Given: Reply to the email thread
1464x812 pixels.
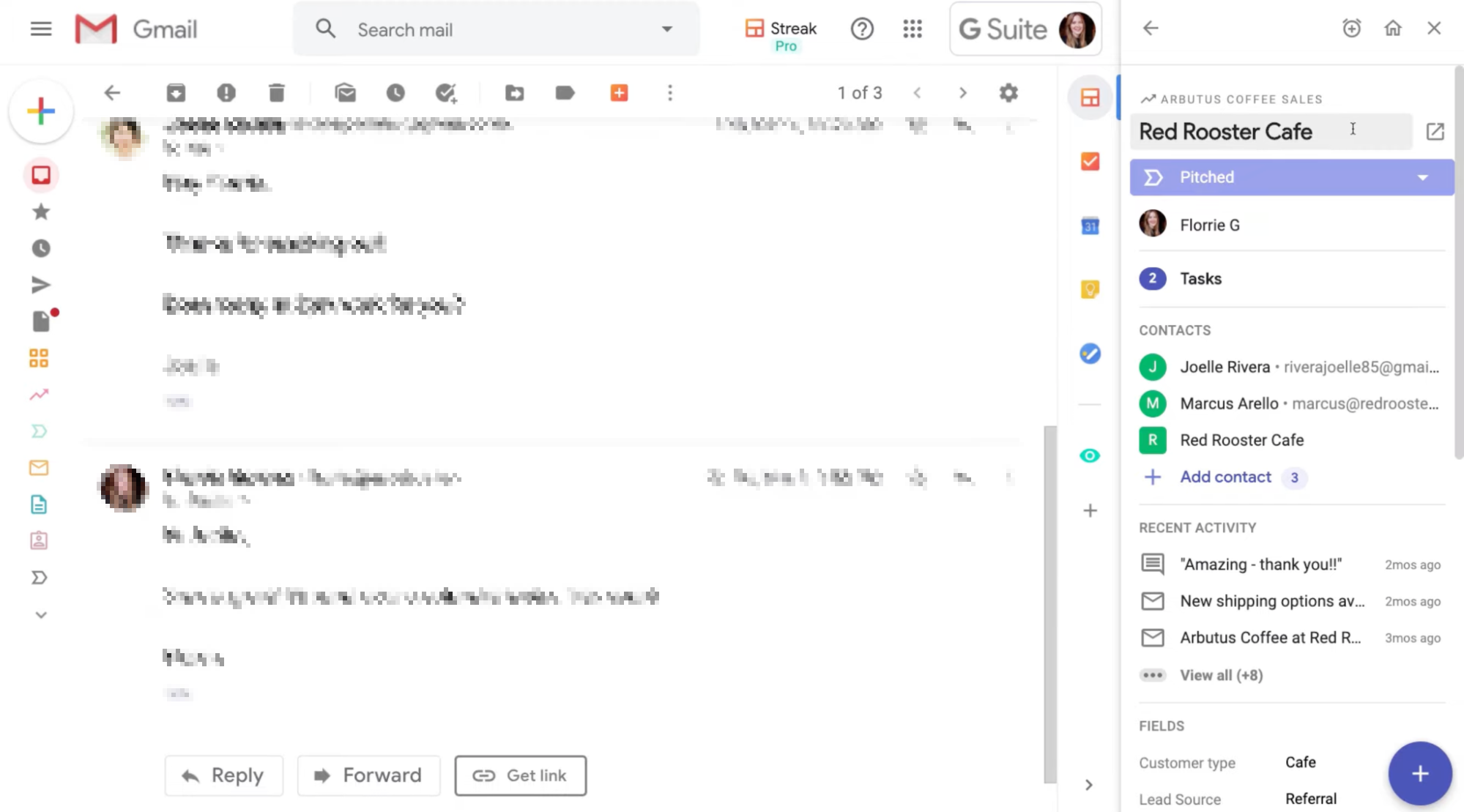Looking at the screenshot, I should pos(223,775).
